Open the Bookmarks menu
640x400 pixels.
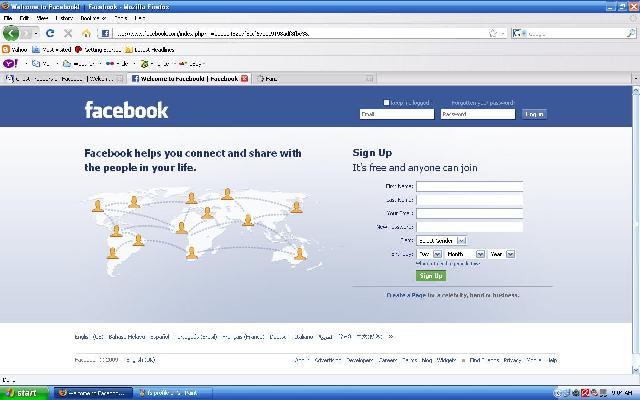[x=93, y=18]
